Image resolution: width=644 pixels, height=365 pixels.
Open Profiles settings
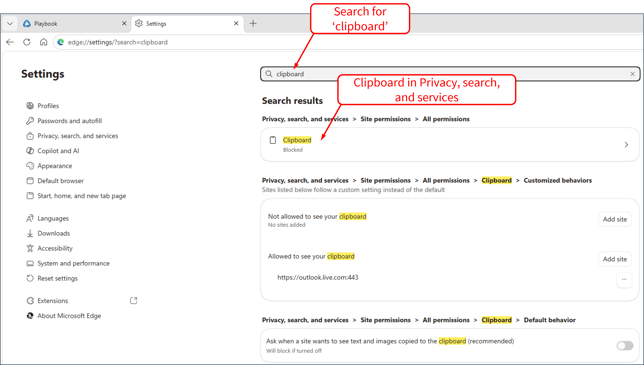click(48, 106)
